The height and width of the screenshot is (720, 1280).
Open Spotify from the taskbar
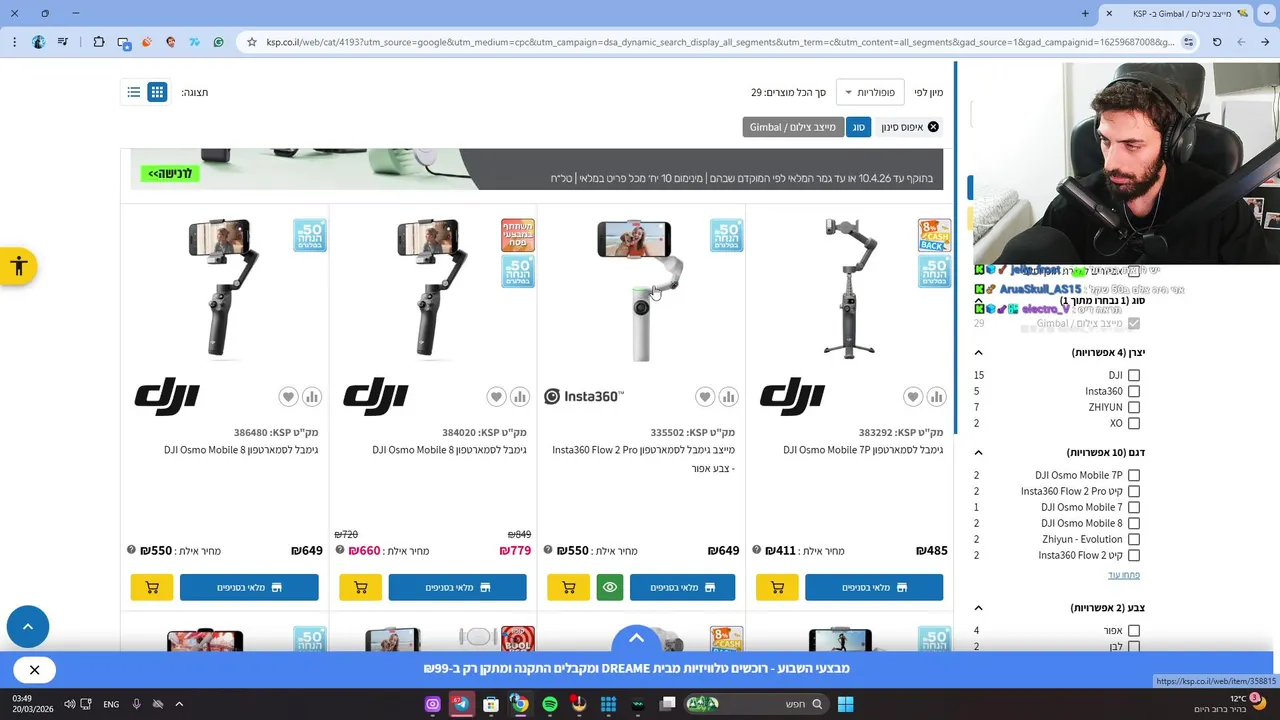pos(549,704)
